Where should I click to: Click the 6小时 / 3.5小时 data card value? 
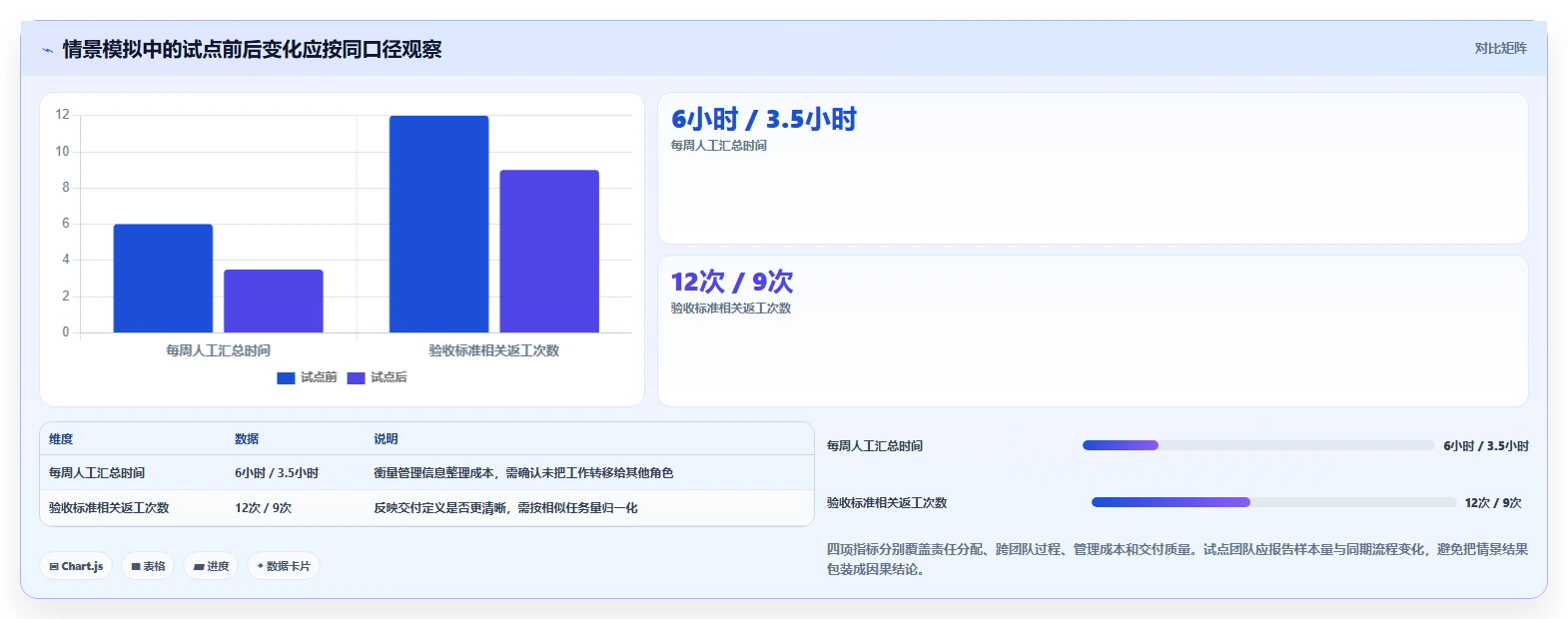[764, 120]
